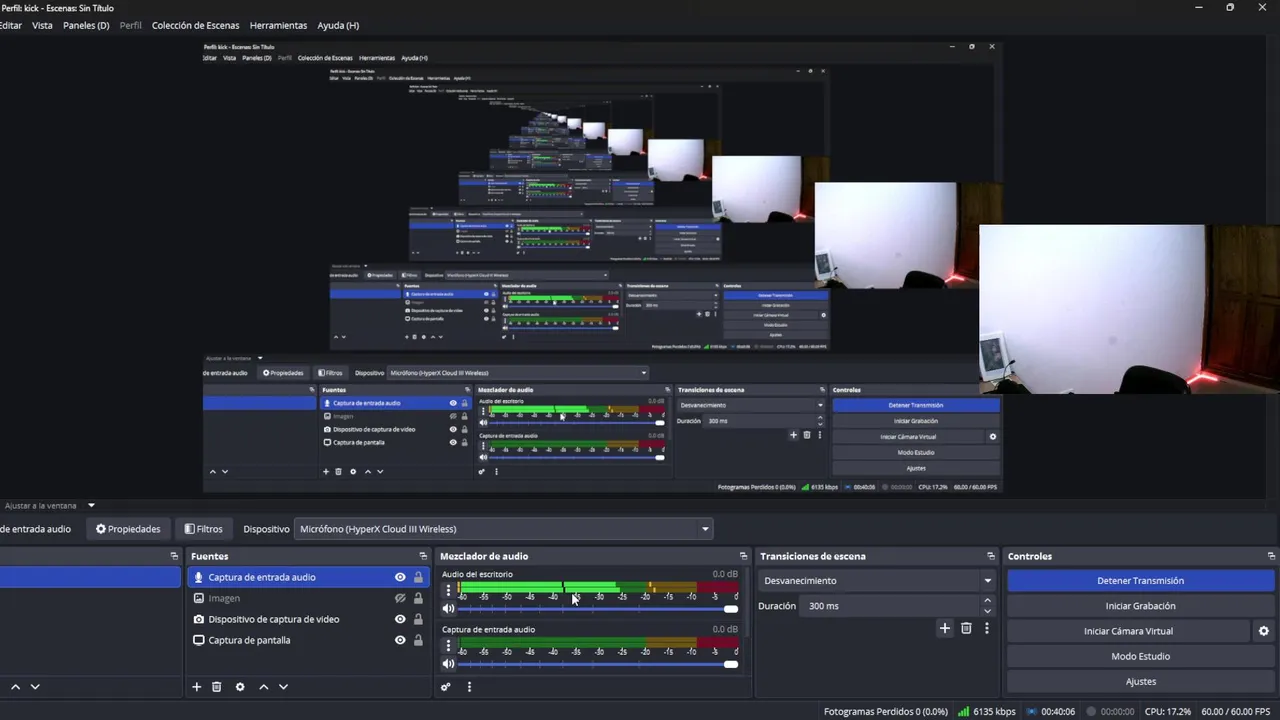1280x720 pixels.
Task: Click the streaming time icon in status bar
Action: (x=1032, y=712)
